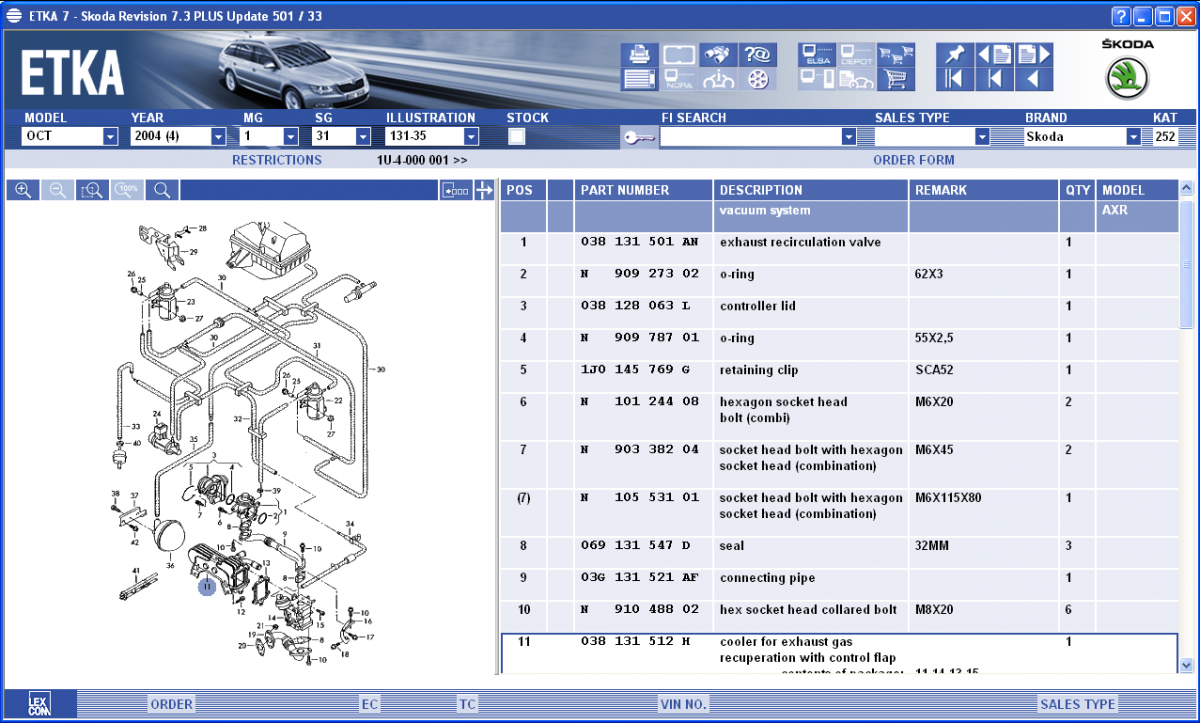Click the multiple shopping carts icon
This screenshot has height=723, width=1200.
click(896, 55)
